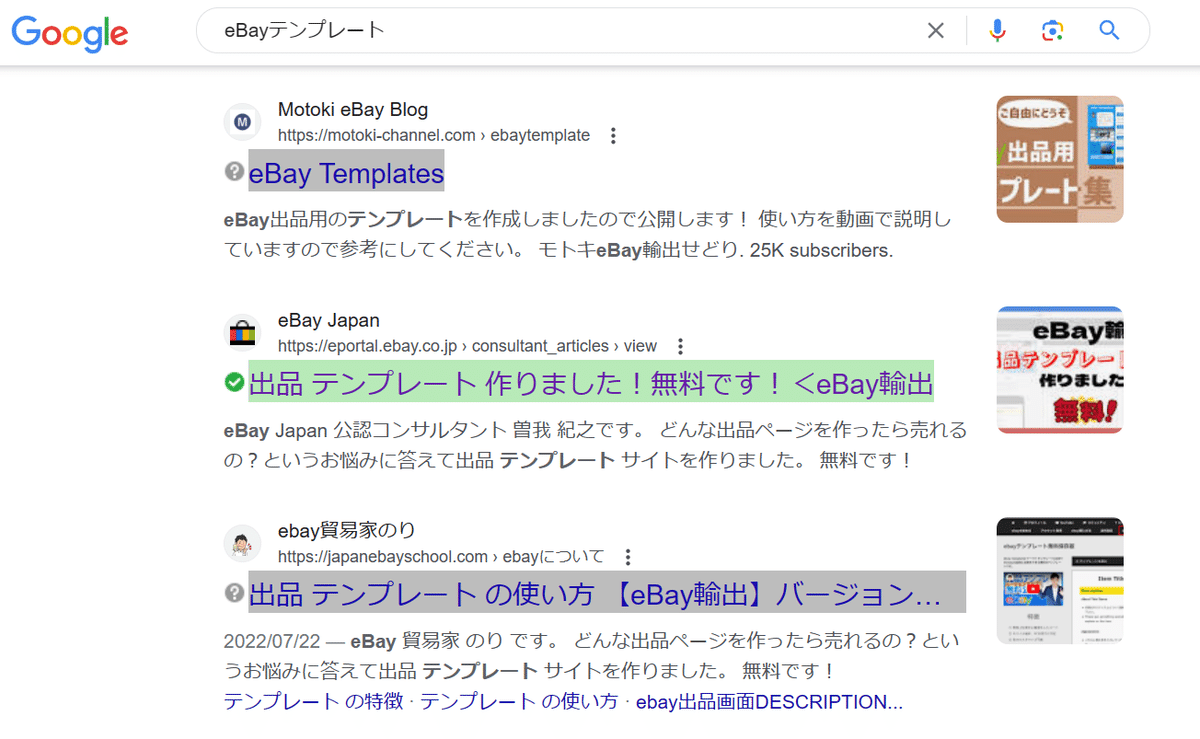Start voice search with the microphone icon

997,31
